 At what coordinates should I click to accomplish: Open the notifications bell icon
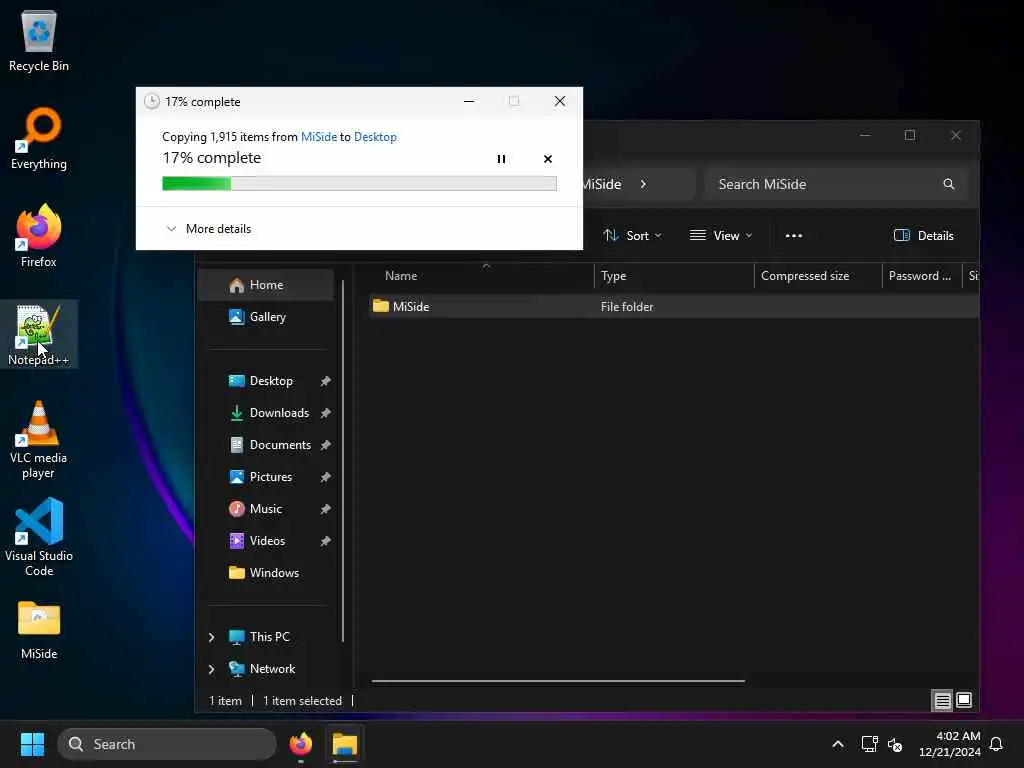coord(996,744)
